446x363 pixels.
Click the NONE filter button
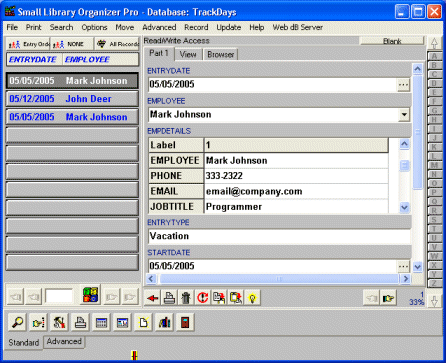[72, 44]
